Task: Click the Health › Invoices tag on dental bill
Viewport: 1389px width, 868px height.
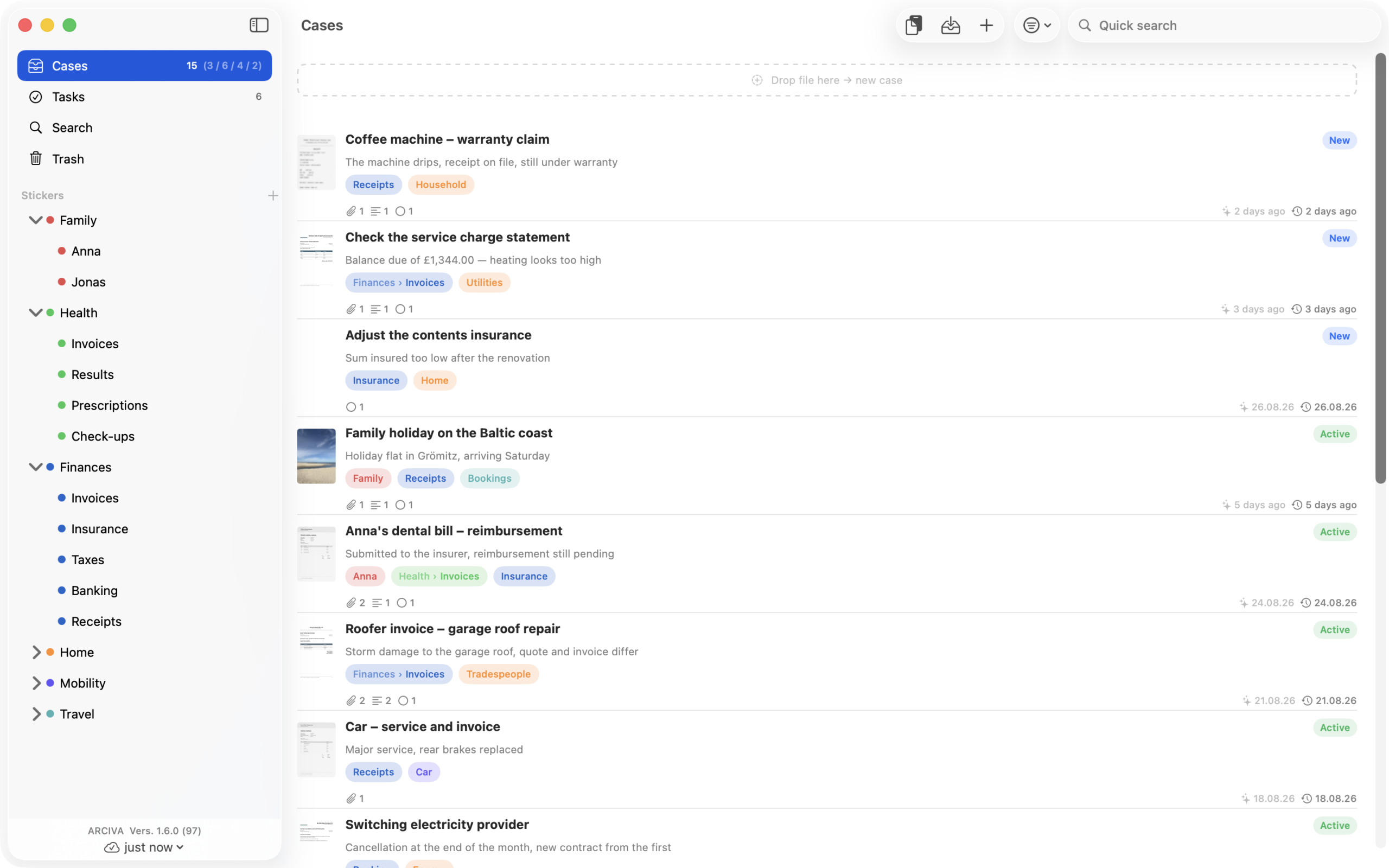Action: click(439, 576)
